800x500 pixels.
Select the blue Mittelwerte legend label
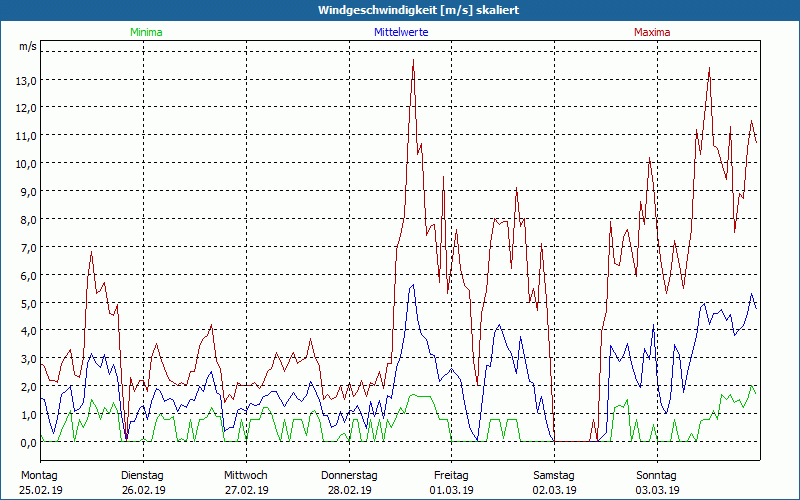pyautogui.click(x=401, y=32)
